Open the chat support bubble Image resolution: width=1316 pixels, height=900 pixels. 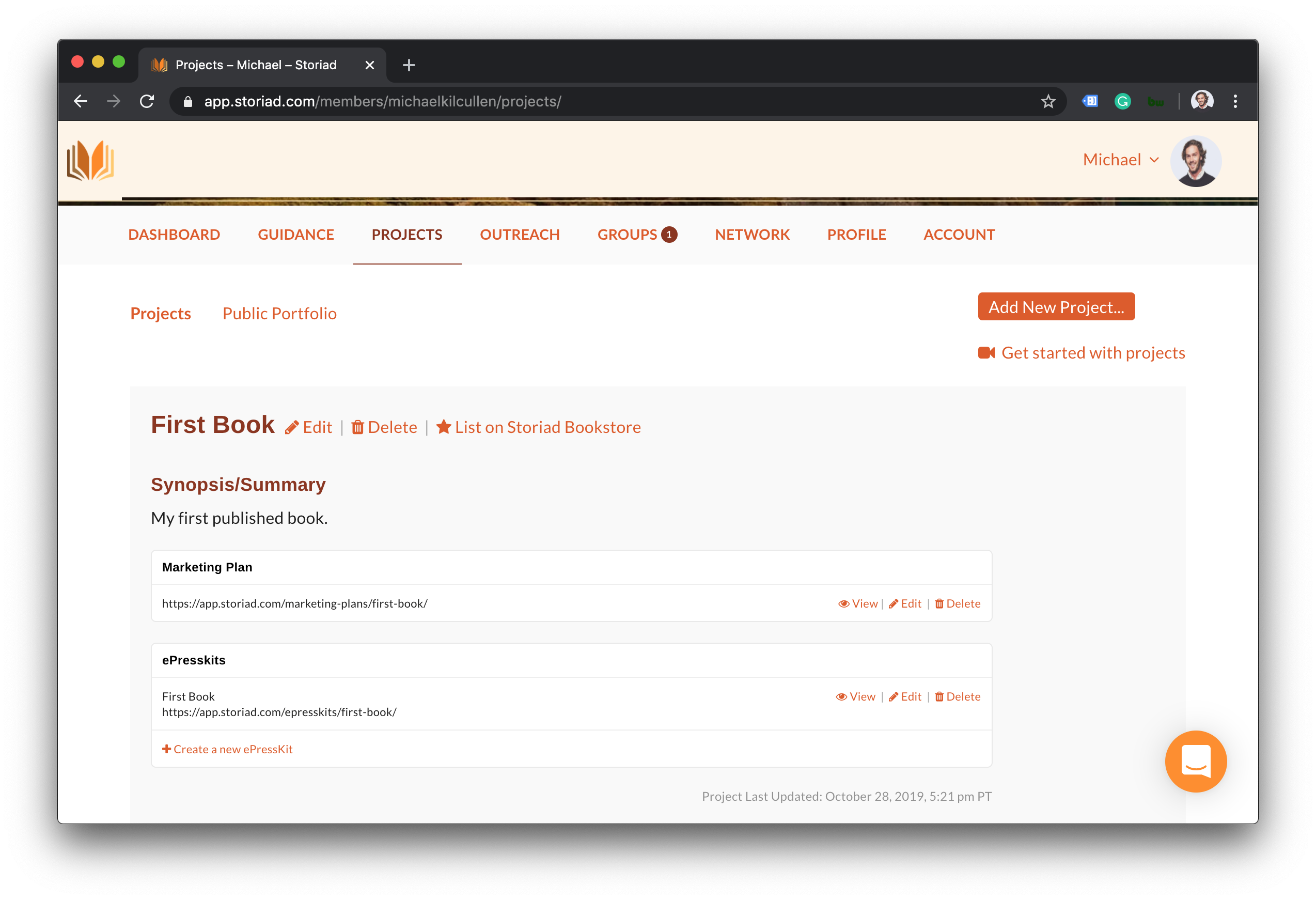(1195, 761)
